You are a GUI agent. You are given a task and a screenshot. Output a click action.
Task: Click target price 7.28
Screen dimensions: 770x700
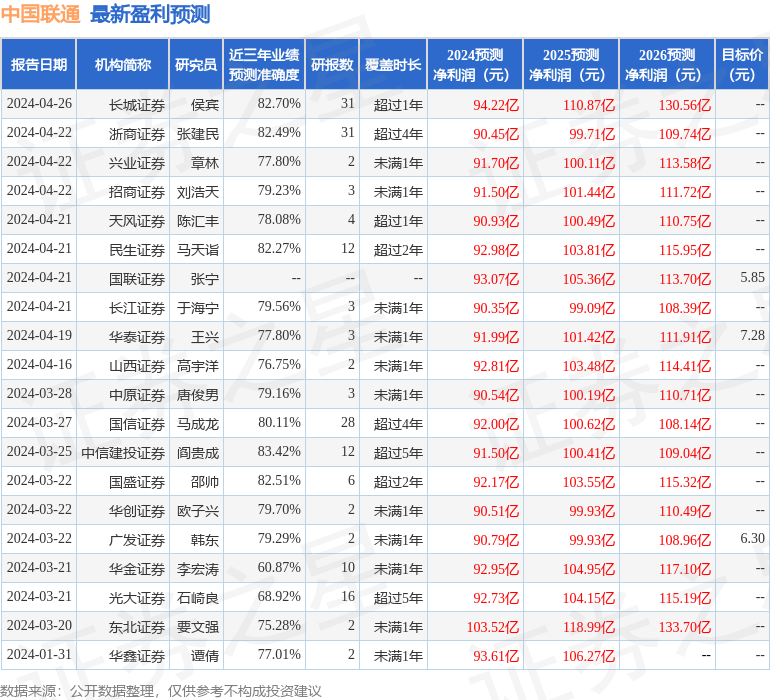point(752,335)
